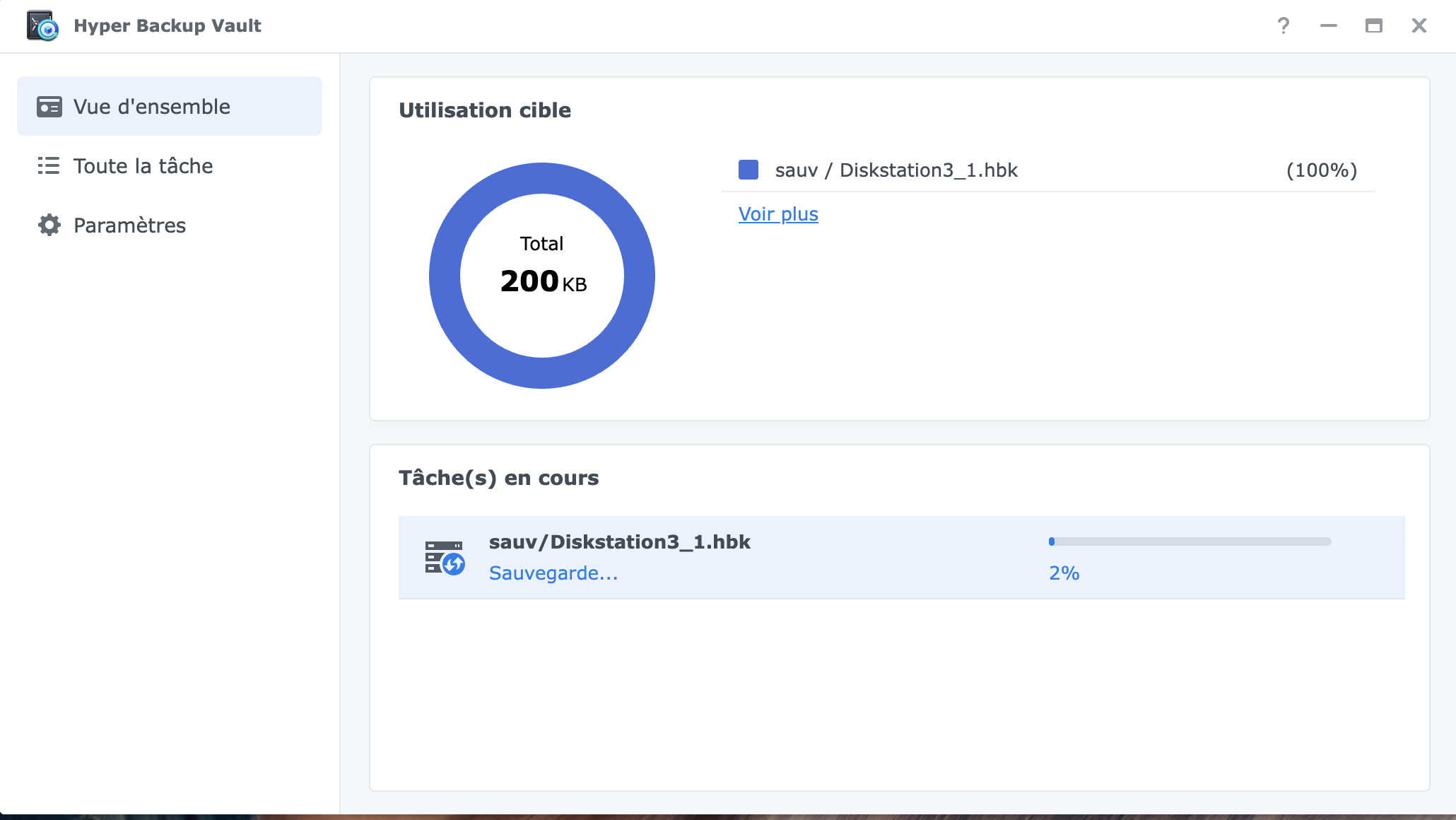This screenshot has height=820, width=1456.
Task: Click the Vue d'ensemble overview icon
Action: pos(49,107)
